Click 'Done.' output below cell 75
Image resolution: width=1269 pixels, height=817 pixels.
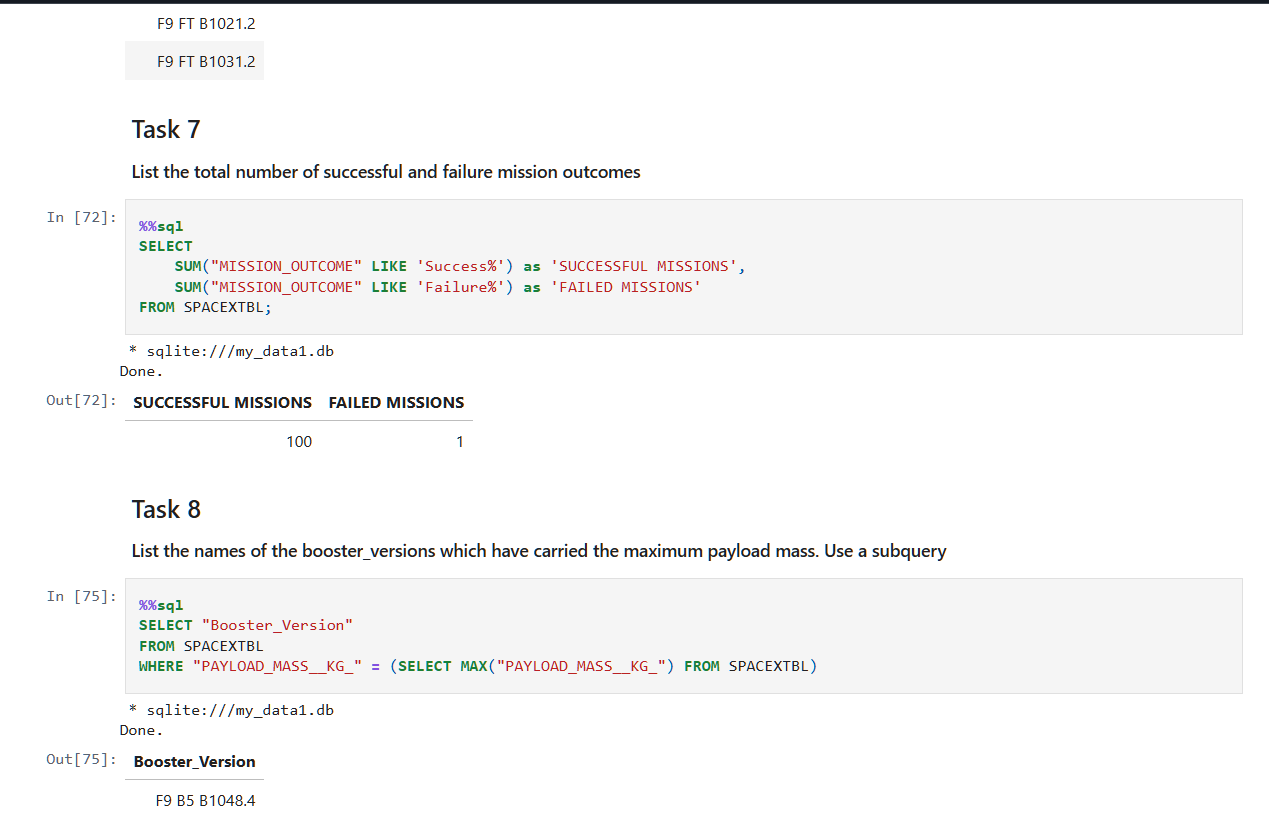(x=141, y=730)
